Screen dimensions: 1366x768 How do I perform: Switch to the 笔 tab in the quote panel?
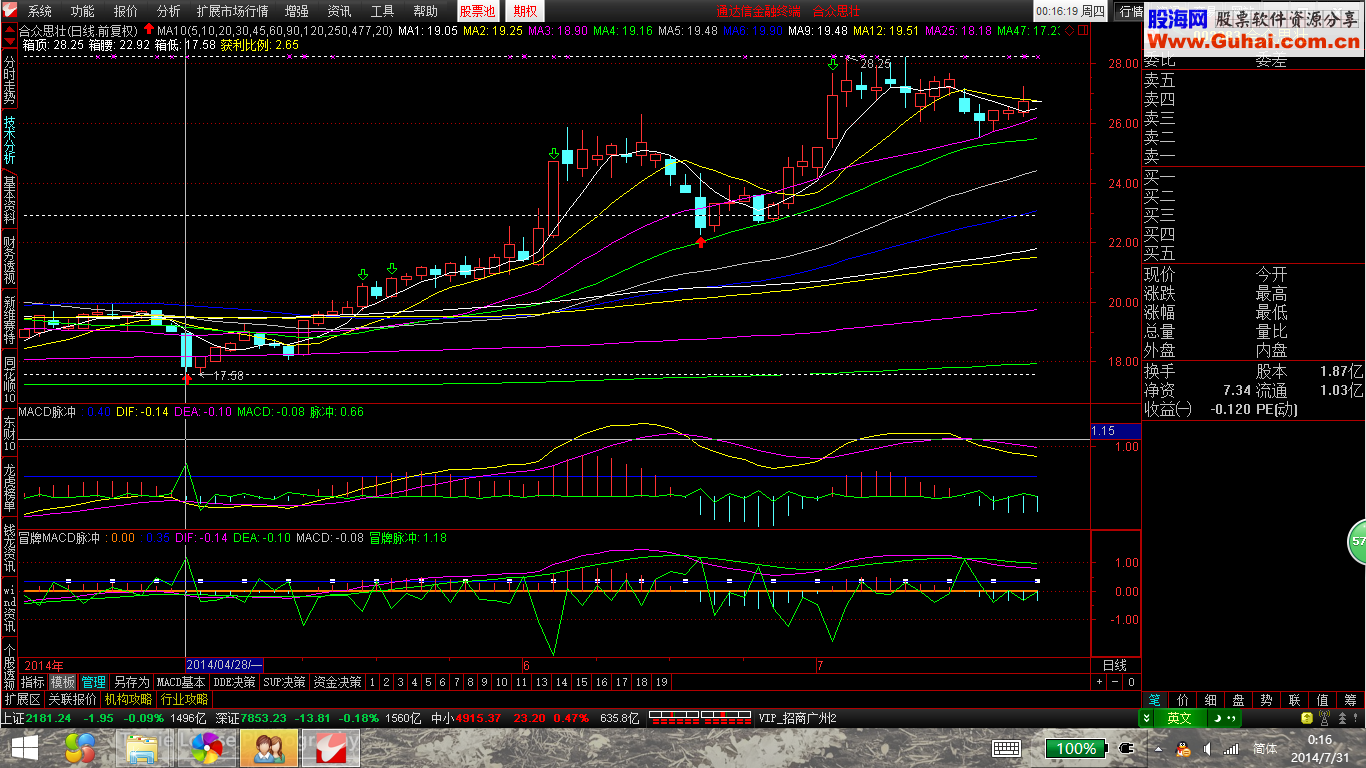[1155, 700]
